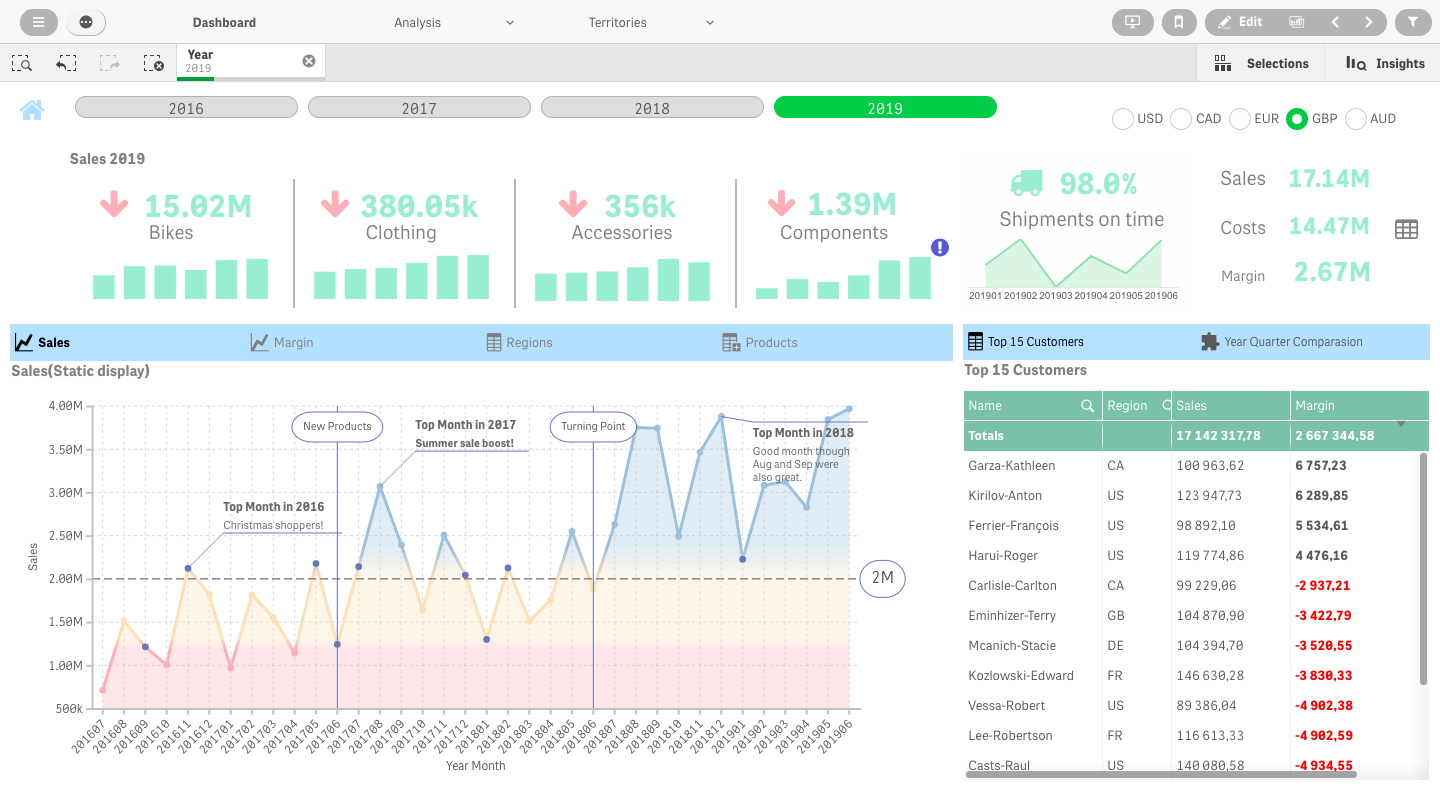This screenshot has width=1440, height=790.
Task: Step back one selection
Action: pos(66,63)
